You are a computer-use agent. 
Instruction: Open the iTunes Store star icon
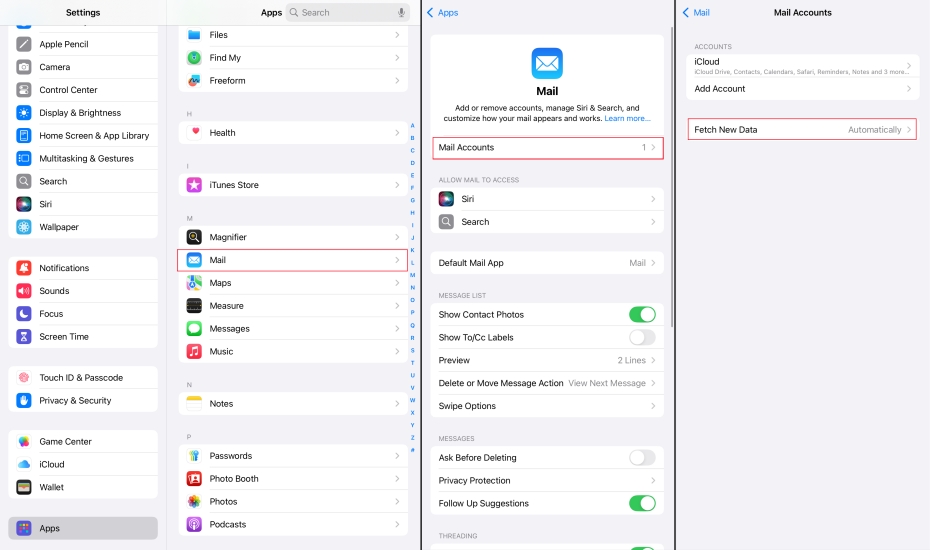point(194,185)
